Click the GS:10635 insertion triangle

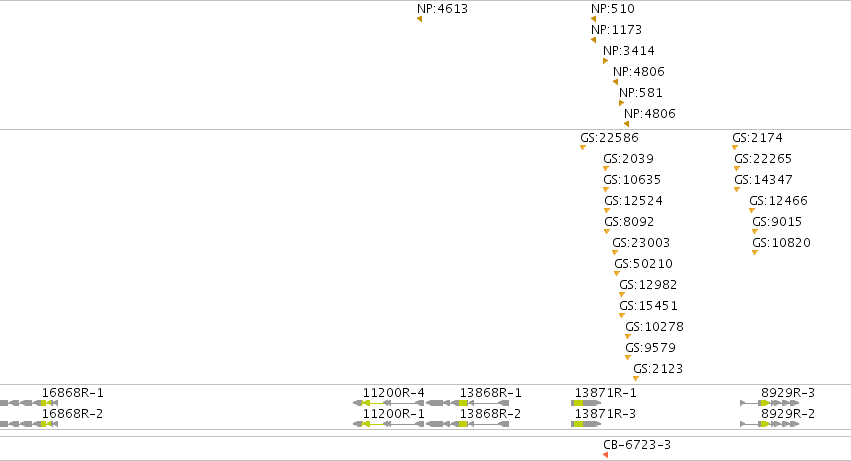pos(606,190)
